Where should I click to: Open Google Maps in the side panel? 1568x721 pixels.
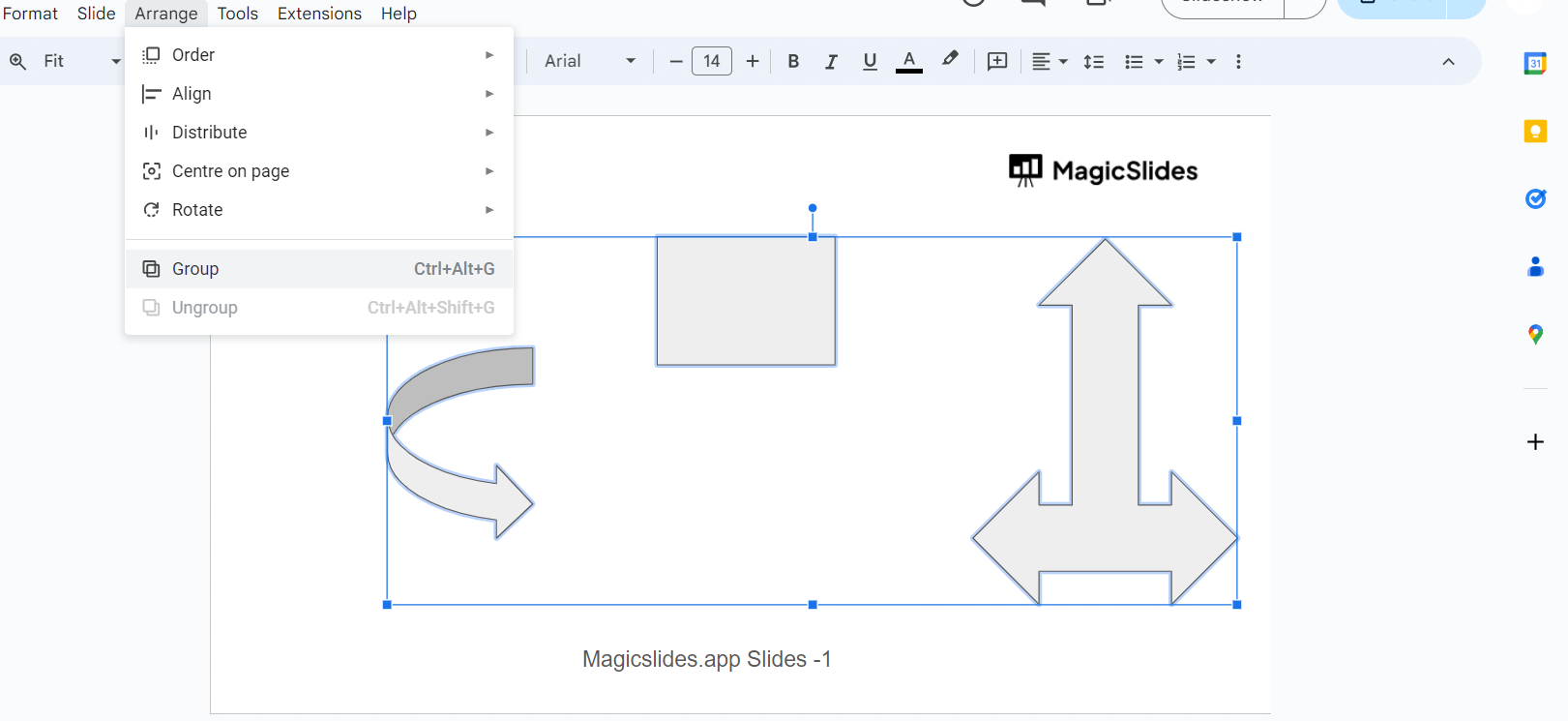pos(1535,334)
